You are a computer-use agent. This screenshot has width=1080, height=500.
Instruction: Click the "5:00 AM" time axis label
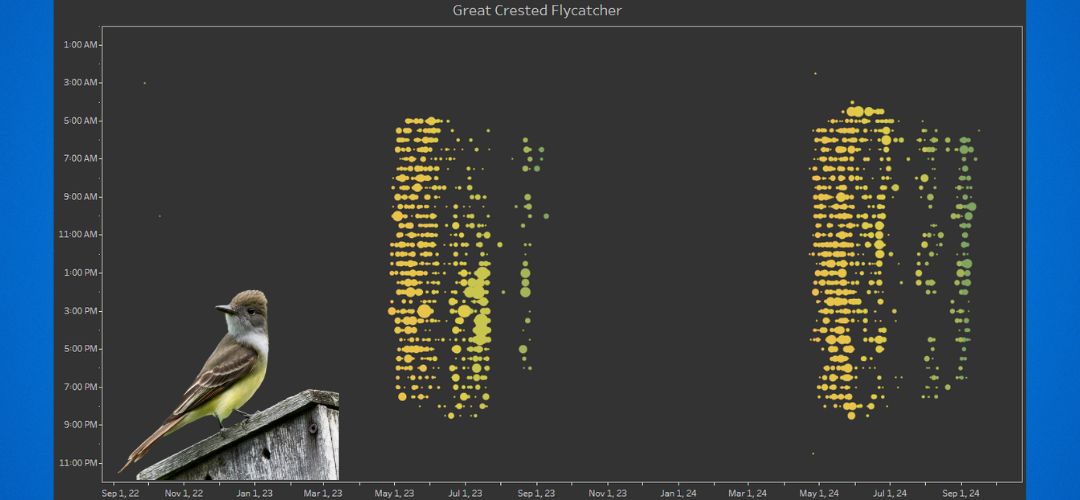(x=81, y=121)
